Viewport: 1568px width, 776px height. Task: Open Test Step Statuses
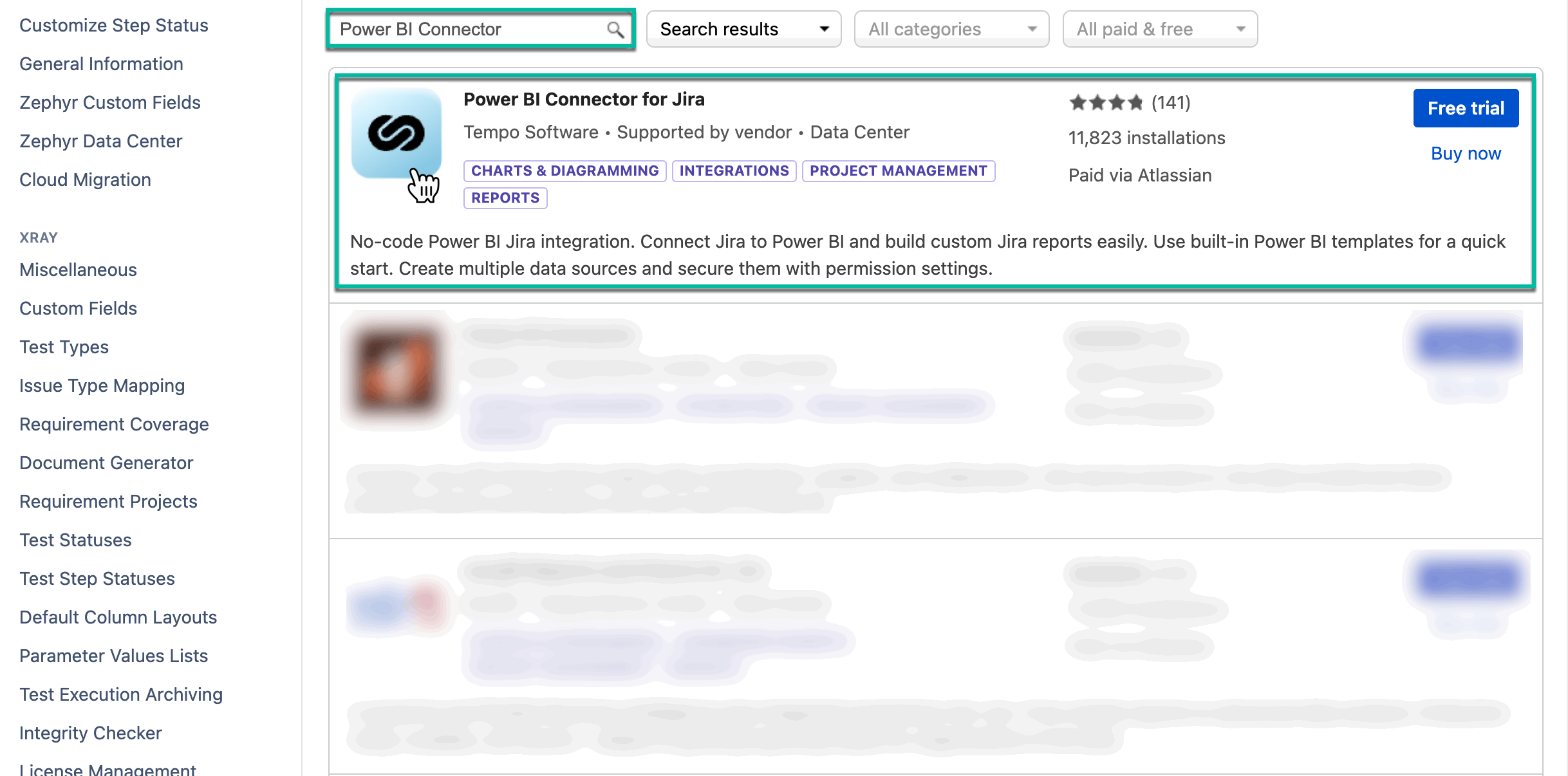click(97, 578)
